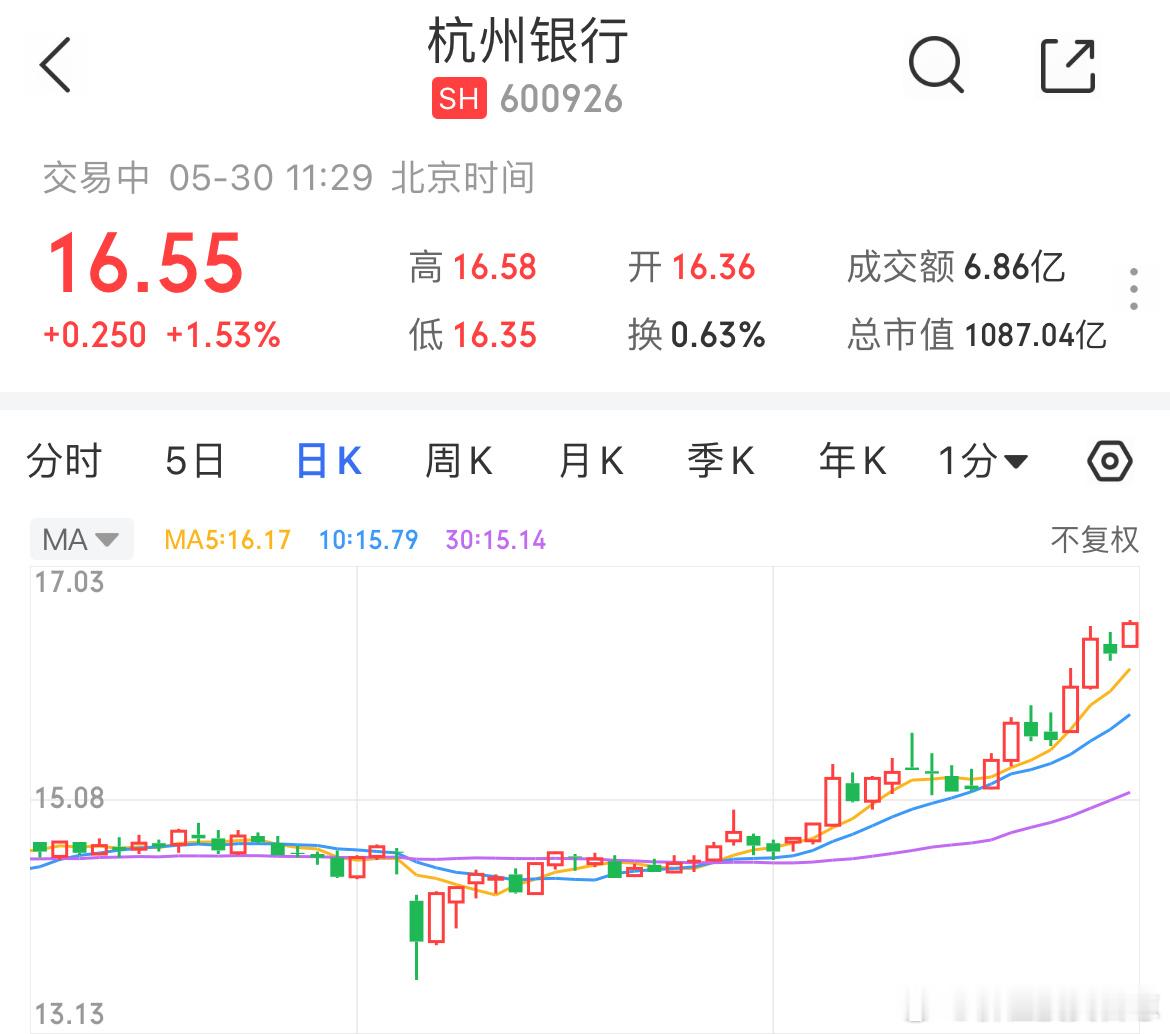Click the +0.250 change amount
This screenshot has width=1170, height=1034.
[95, 335]
